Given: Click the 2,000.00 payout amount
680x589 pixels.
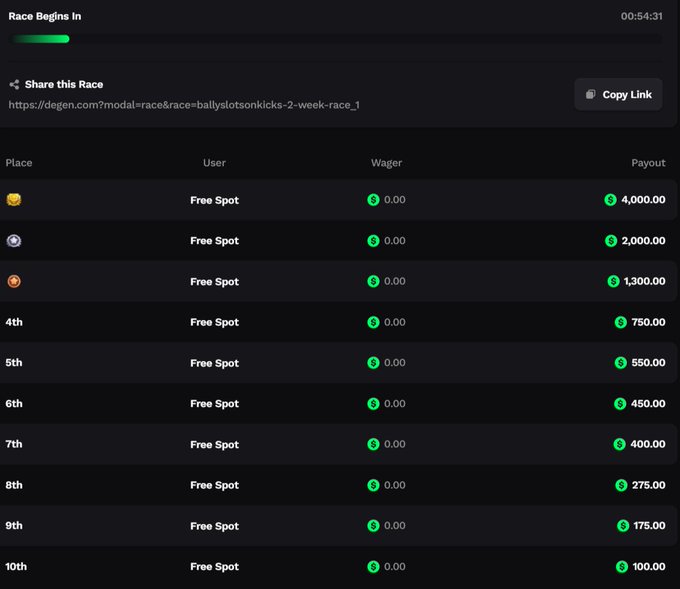Looking at the screenshot, I should click(643, 240).
